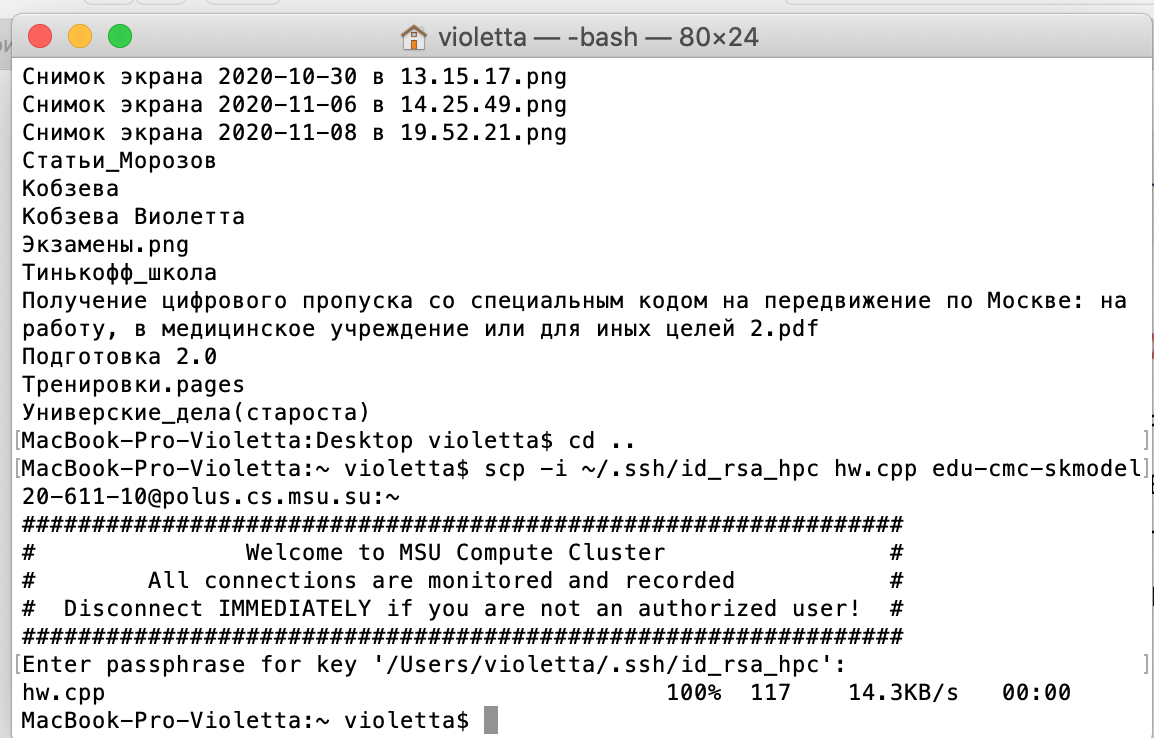
Task: Click the 'hw.cpp' filename in transfer output
Action: 63,693
